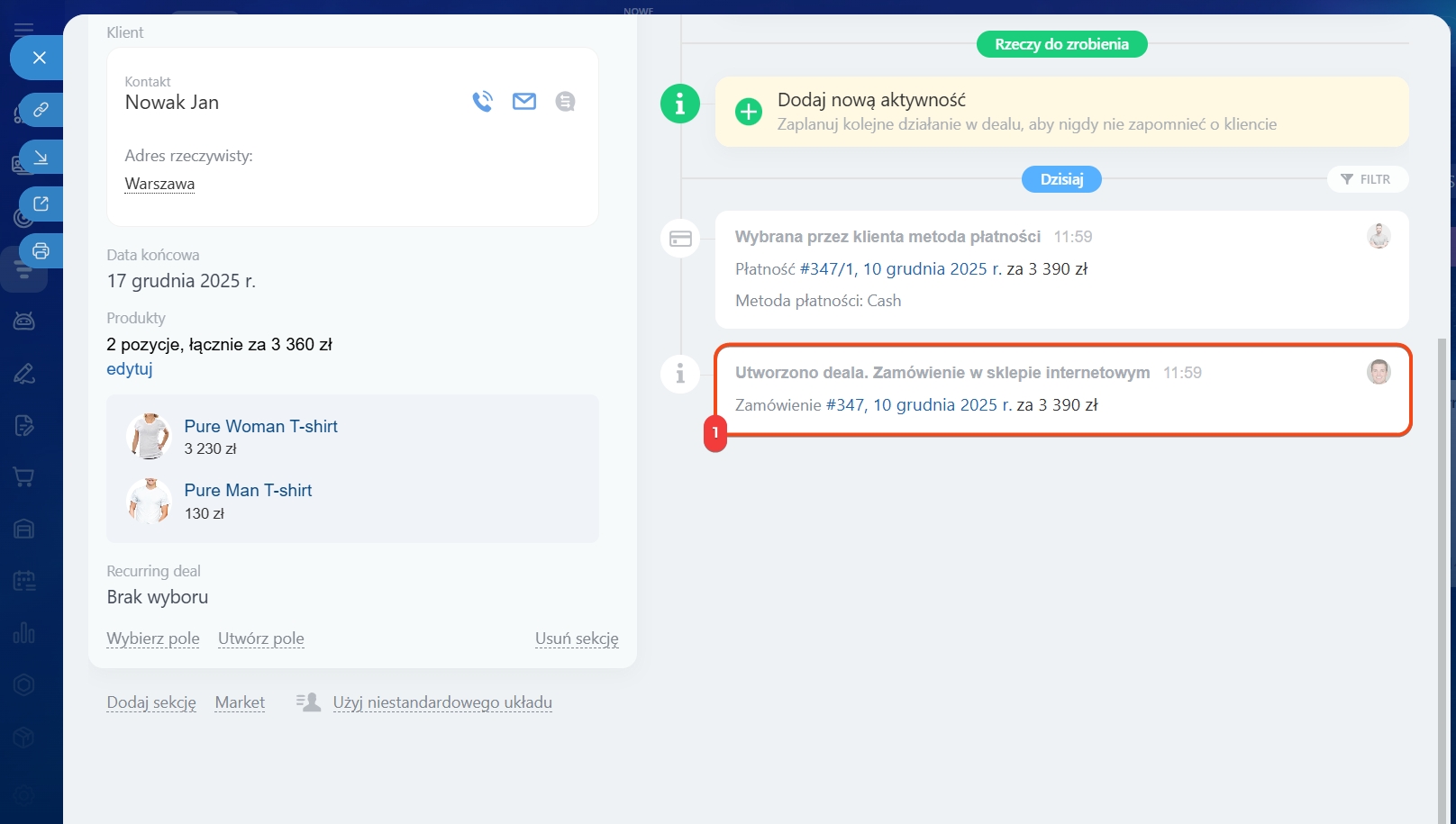1456x824 pixels.
Task: Click the print side panel button
Action: click(x=41, y=251)
